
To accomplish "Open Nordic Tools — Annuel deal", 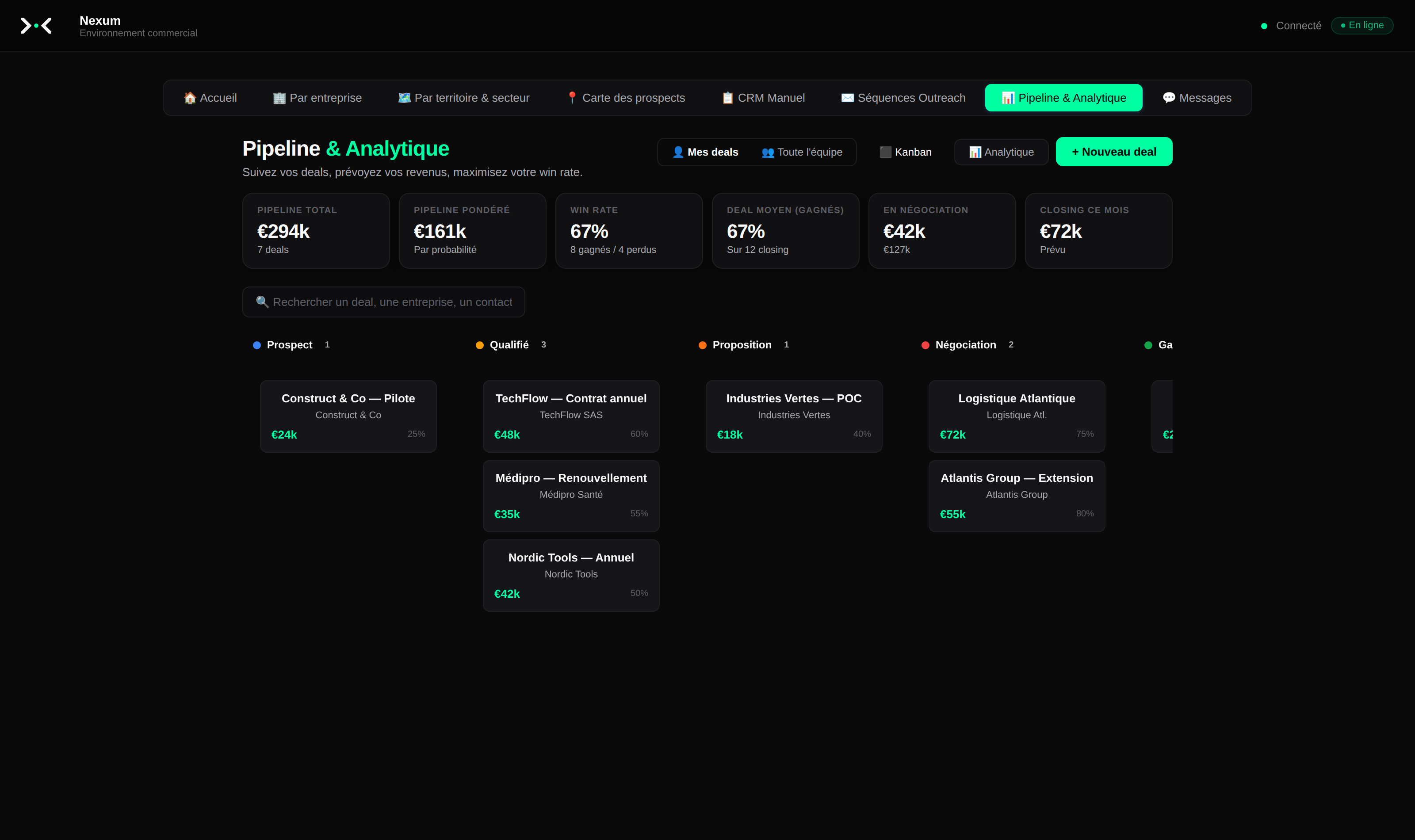I will coord(571,575).
